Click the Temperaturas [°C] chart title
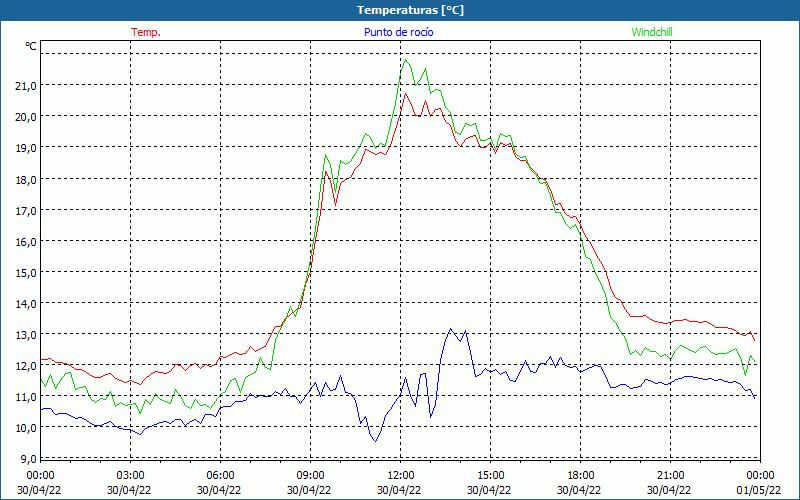Image resolution: width=800 pixels, height=500 pixels. tap(410, 10)
